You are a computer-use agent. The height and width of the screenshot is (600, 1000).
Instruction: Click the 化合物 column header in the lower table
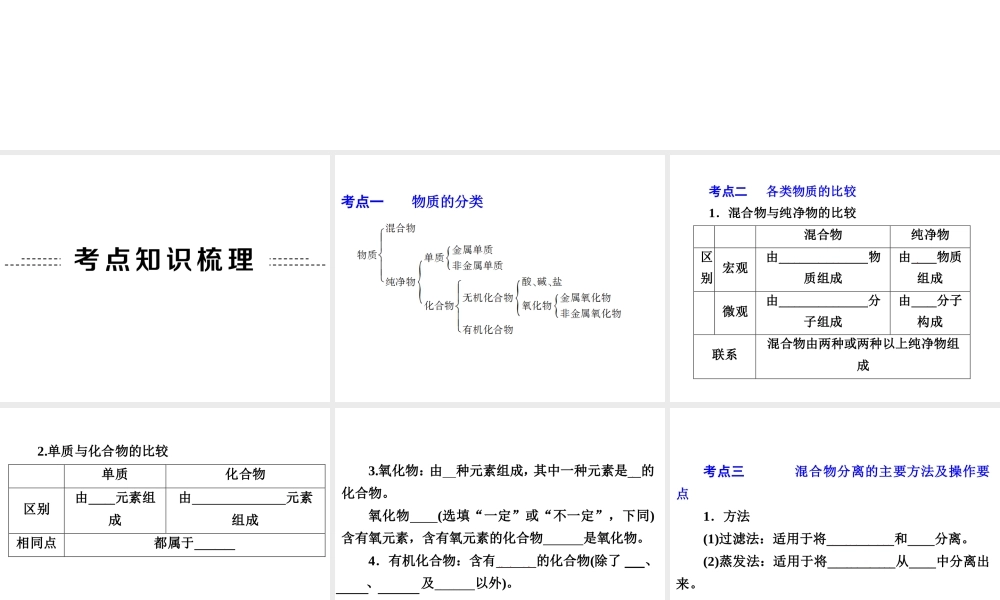(246, 474)
